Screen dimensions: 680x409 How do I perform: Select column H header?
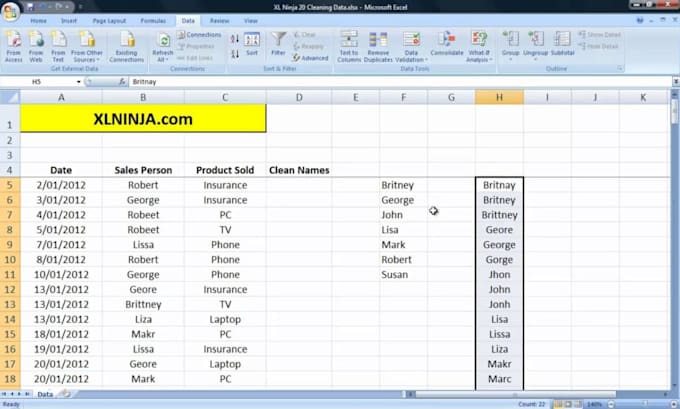click(499, 97)
